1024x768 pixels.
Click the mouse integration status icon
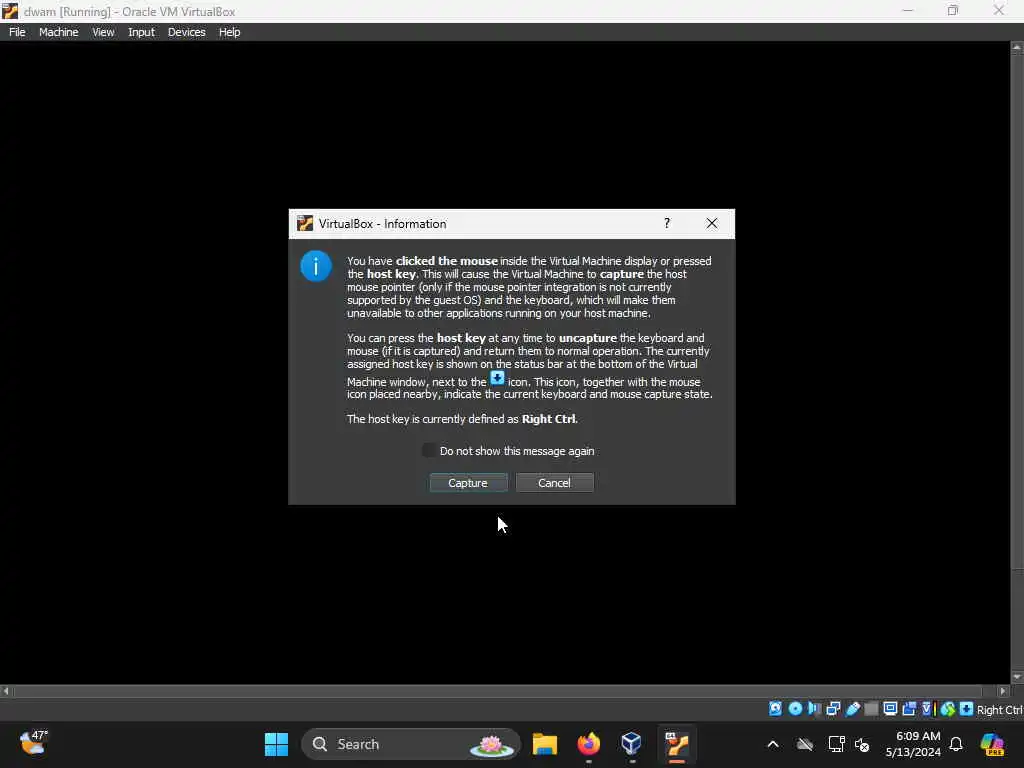point(948,709)
